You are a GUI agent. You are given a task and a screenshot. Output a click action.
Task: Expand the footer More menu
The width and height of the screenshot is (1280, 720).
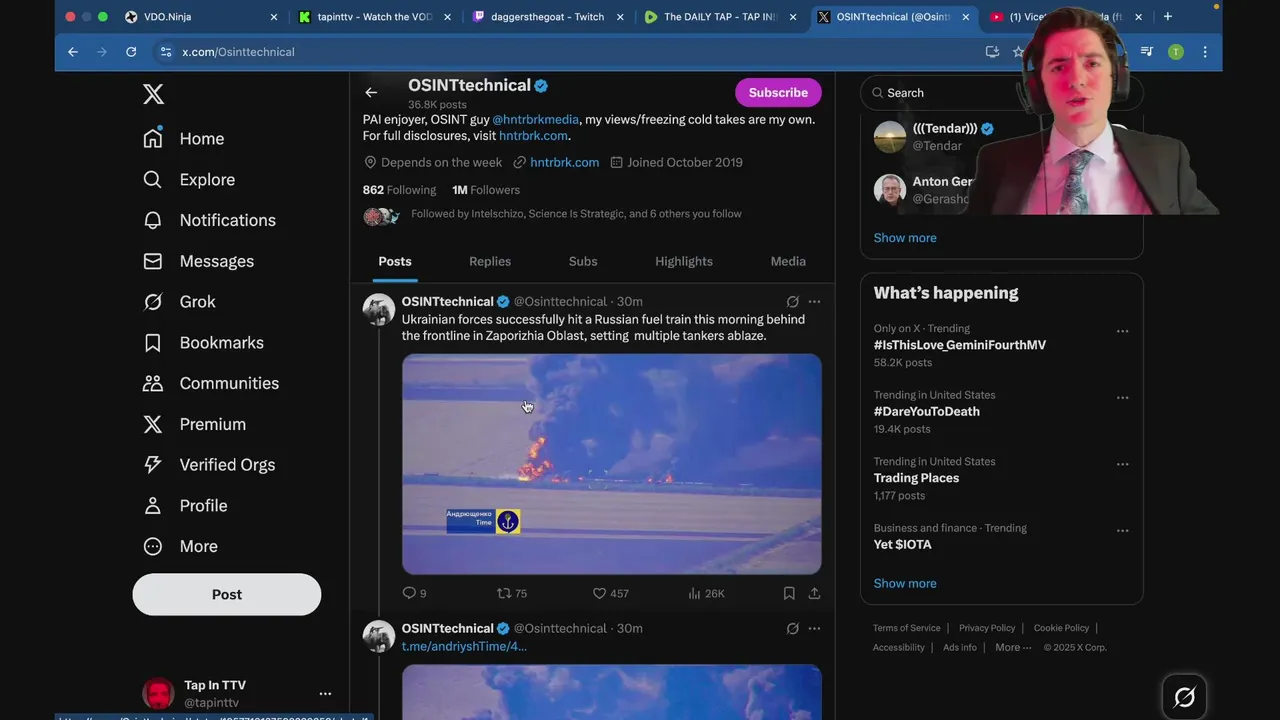[1014, 647]
